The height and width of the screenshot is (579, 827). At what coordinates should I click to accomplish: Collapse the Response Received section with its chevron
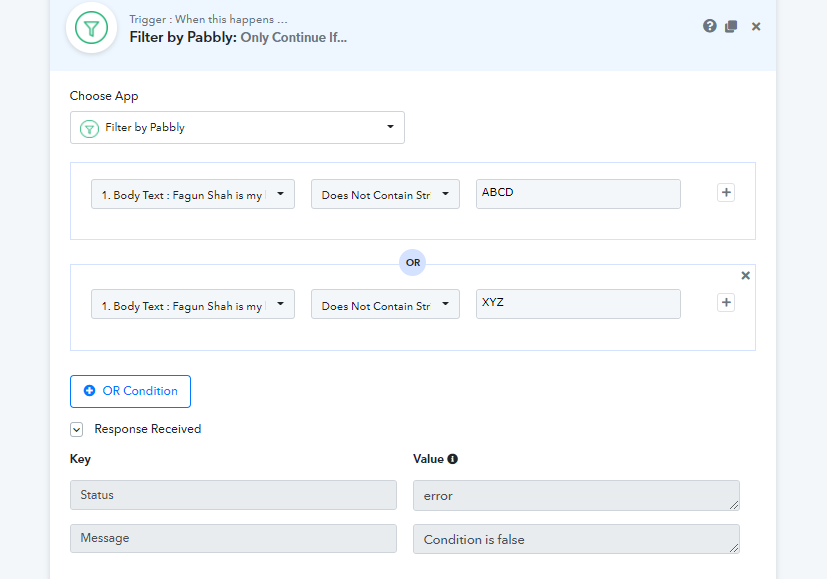pyautogui.click(x=76, y=429)
